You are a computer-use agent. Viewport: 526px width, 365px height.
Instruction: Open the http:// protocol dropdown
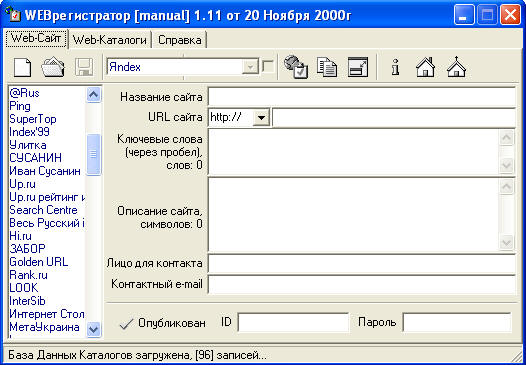click(261, 118)
